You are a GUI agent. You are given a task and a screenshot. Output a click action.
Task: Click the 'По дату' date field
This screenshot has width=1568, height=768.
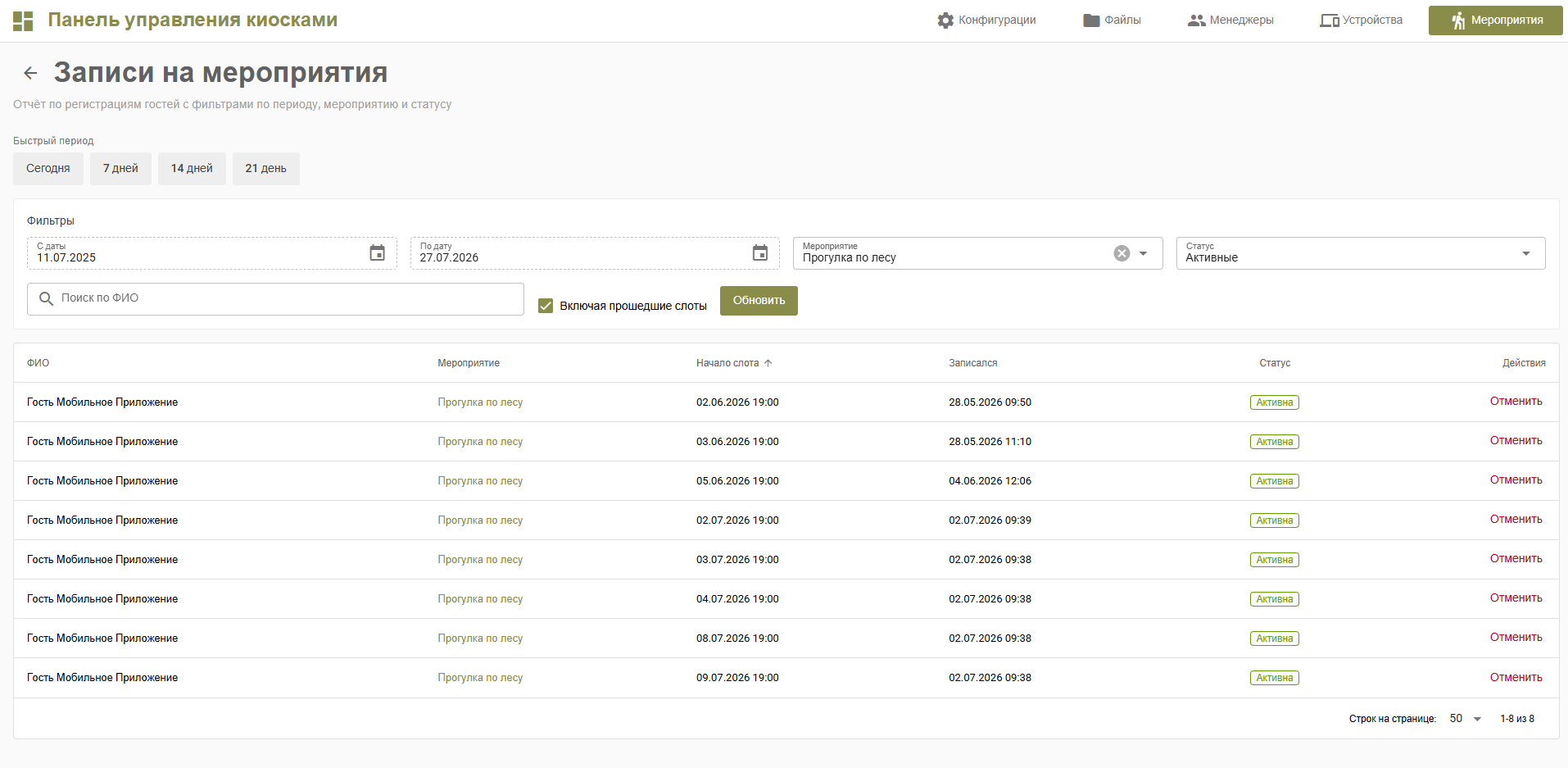click(595, 253)
